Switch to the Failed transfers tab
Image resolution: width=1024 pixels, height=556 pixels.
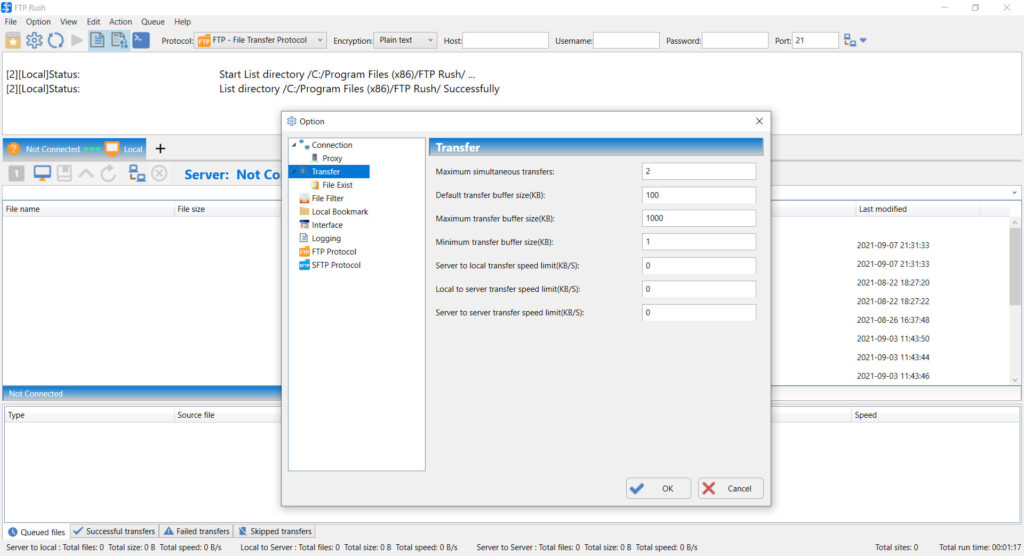(x=197, y=531)
